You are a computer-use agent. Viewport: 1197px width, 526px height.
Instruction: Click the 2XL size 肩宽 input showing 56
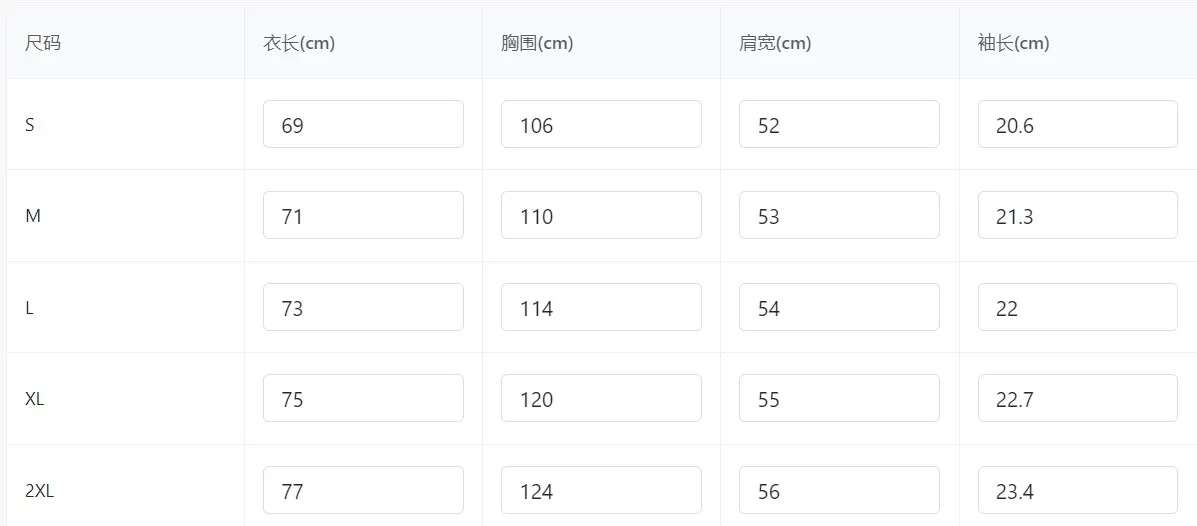(839, 491)
